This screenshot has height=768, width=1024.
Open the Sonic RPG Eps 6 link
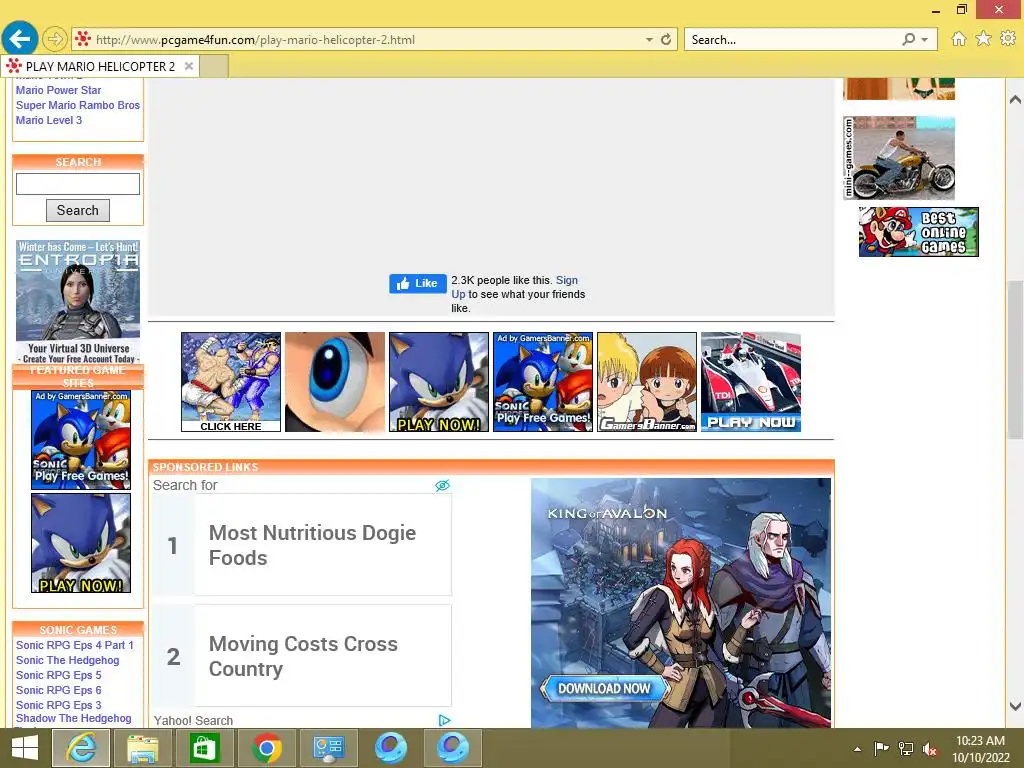tap(59, 690)
